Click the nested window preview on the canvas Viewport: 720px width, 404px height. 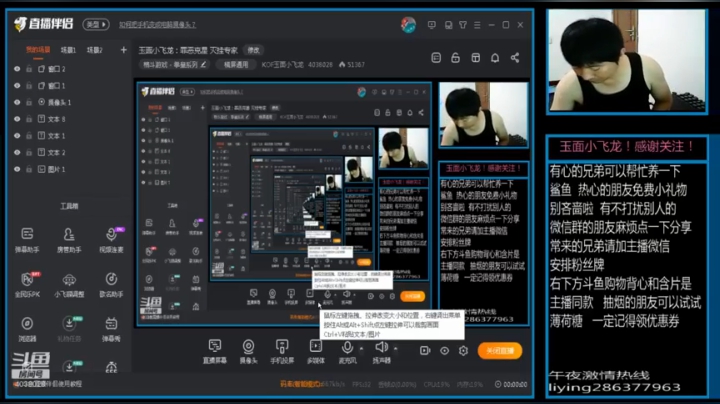[x=284, y=204]
